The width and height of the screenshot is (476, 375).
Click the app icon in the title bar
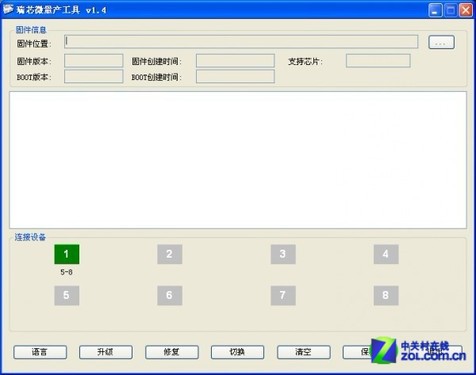8,10
